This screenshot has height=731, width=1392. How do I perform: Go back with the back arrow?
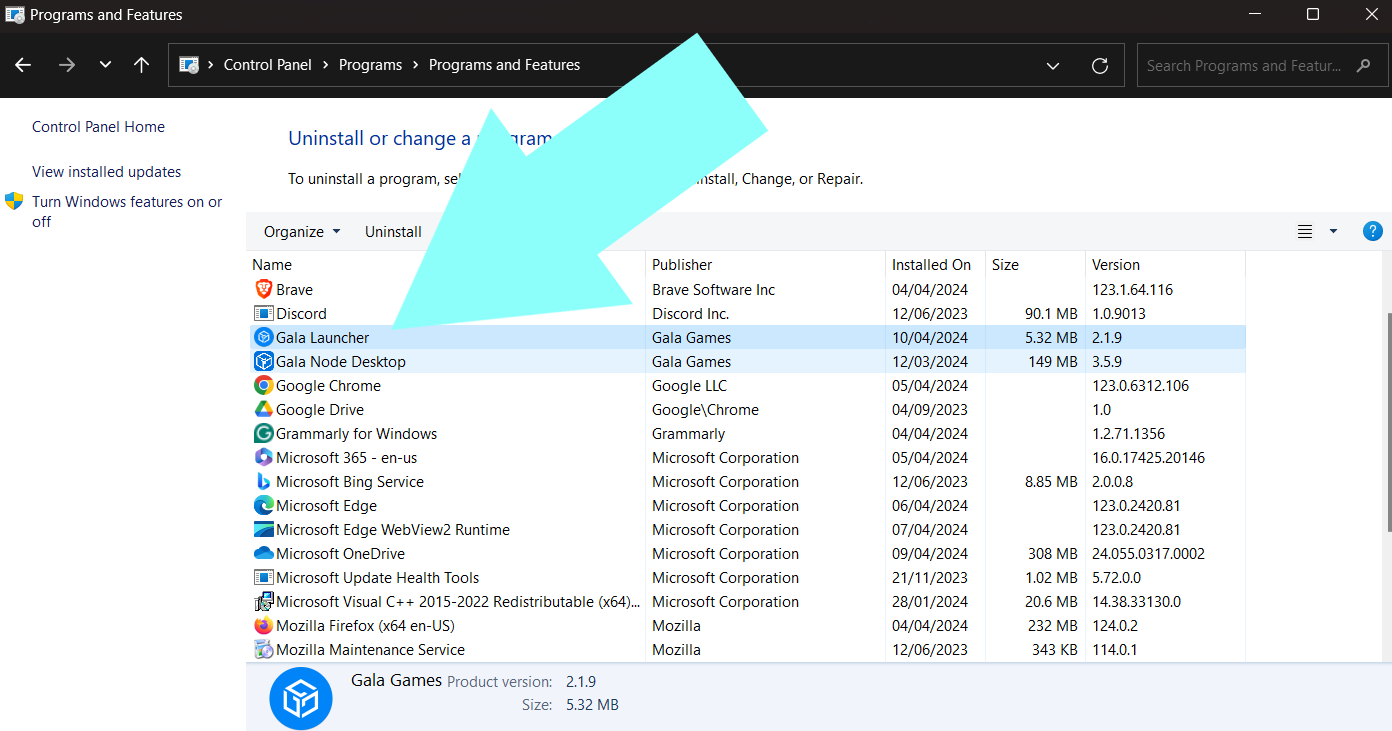(x=23, y=65)
